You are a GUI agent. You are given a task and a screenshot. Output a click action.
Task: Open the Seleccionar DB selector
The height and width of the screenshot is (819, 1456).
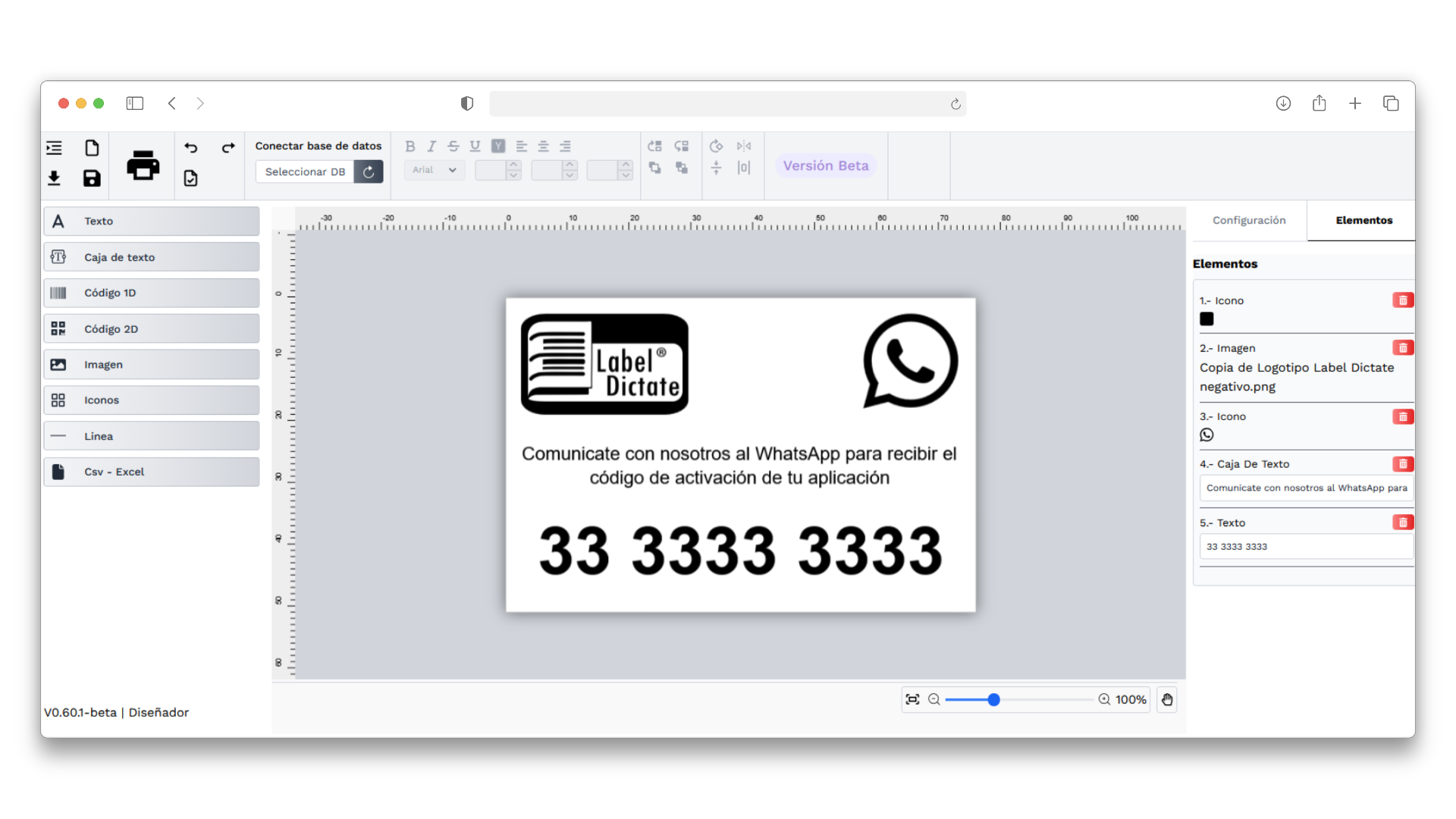305,171
